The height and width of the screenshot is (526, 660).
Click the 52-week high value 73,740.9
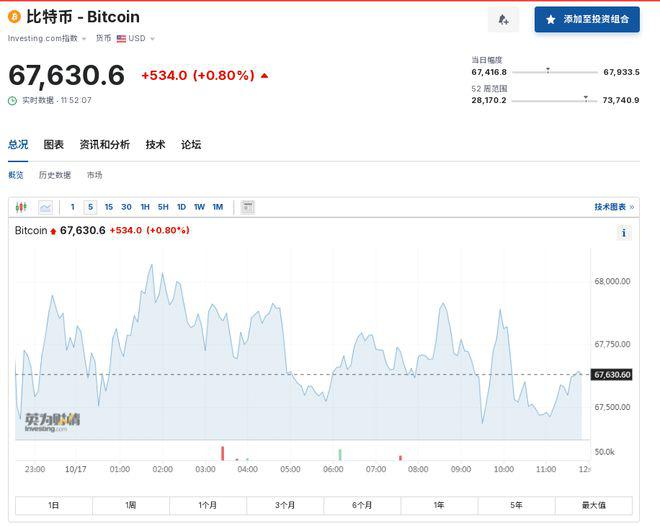pos(621,100)
